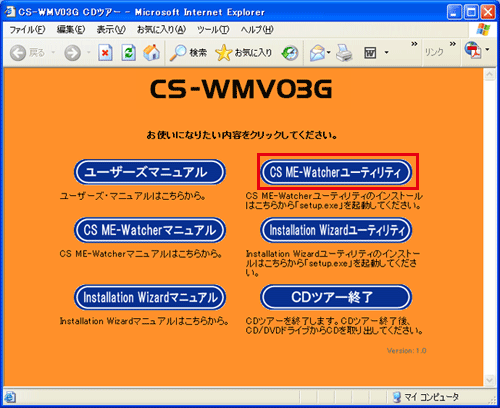This screenshot has width=500, height=408.
Task: Click the Adobe PDF converter icon
Action: (473, 50)
